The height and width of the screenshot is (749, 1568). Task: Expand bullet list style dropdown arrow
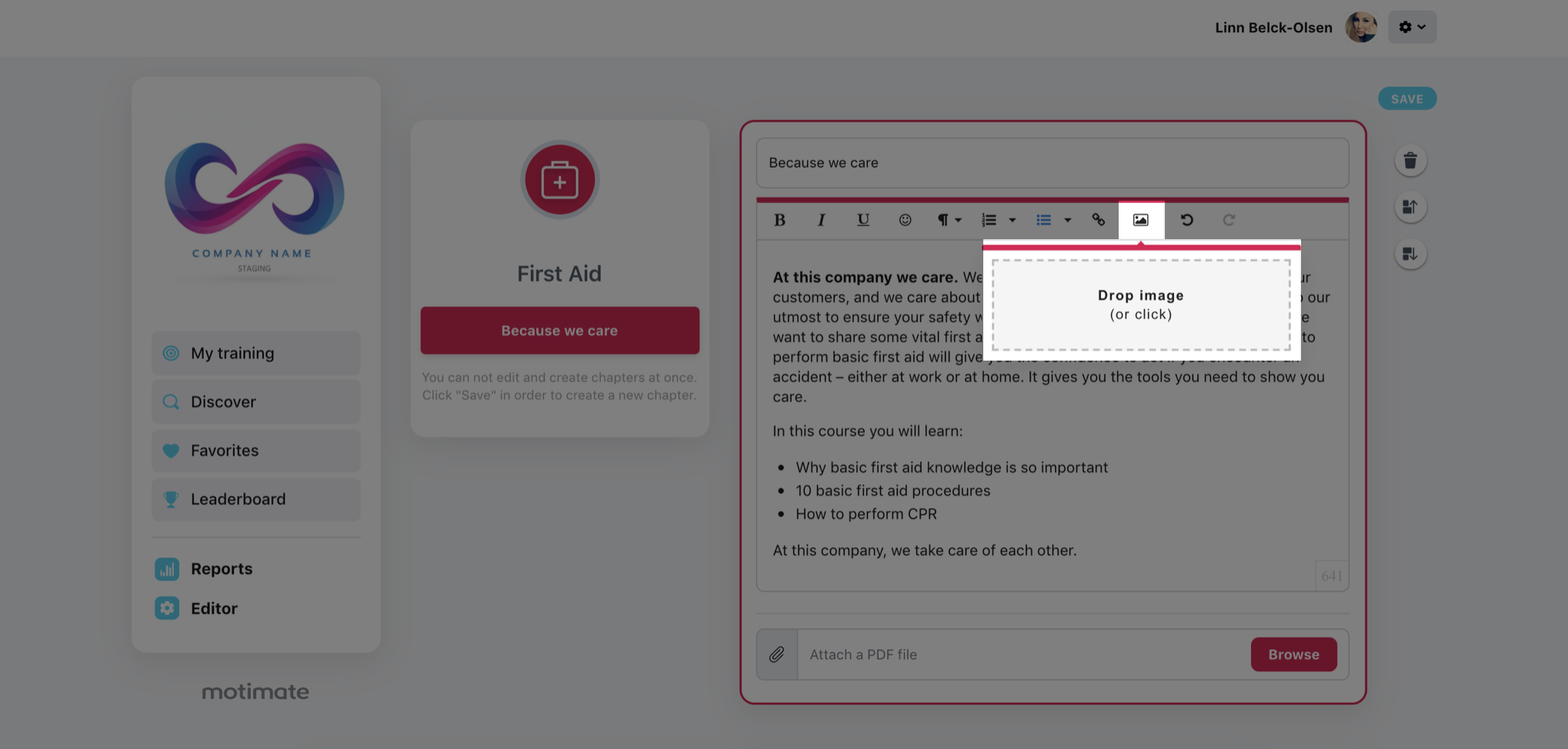tap(1068, 221)
